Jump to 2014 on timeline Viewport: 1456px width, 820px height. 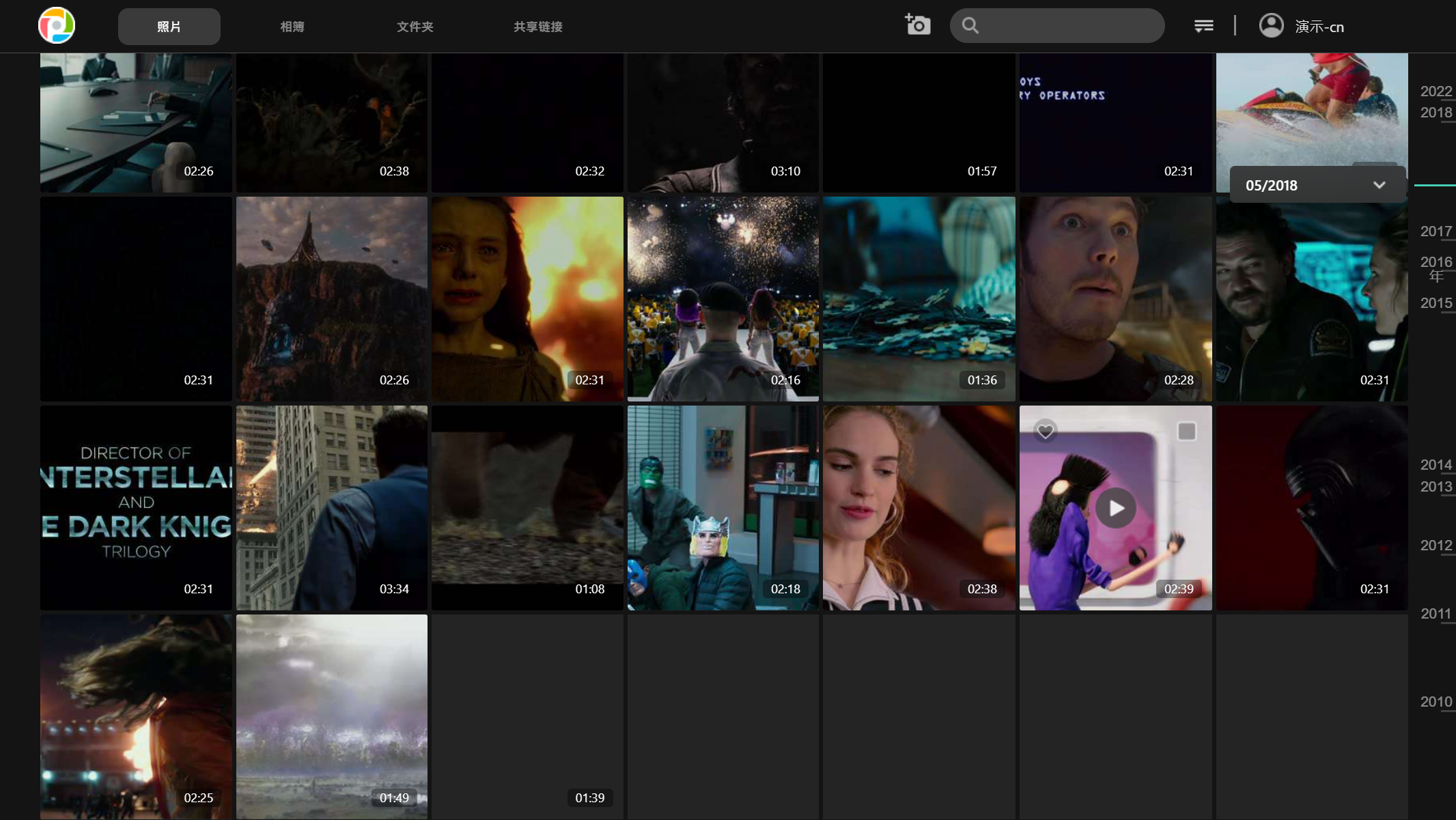pos(1436,465)
